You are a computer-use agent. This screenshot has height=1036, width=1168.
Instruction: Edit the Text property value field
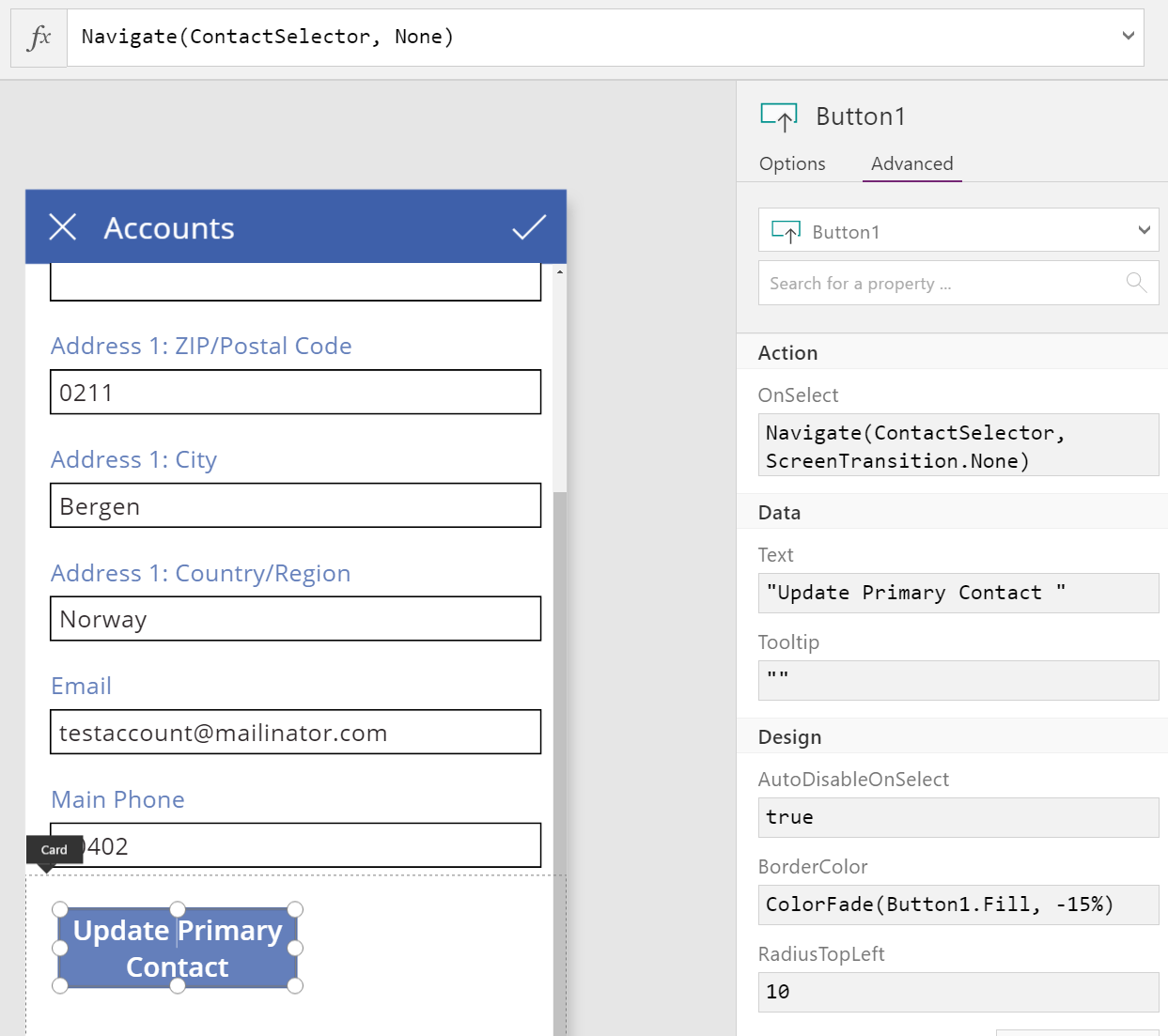click(958, 593)
